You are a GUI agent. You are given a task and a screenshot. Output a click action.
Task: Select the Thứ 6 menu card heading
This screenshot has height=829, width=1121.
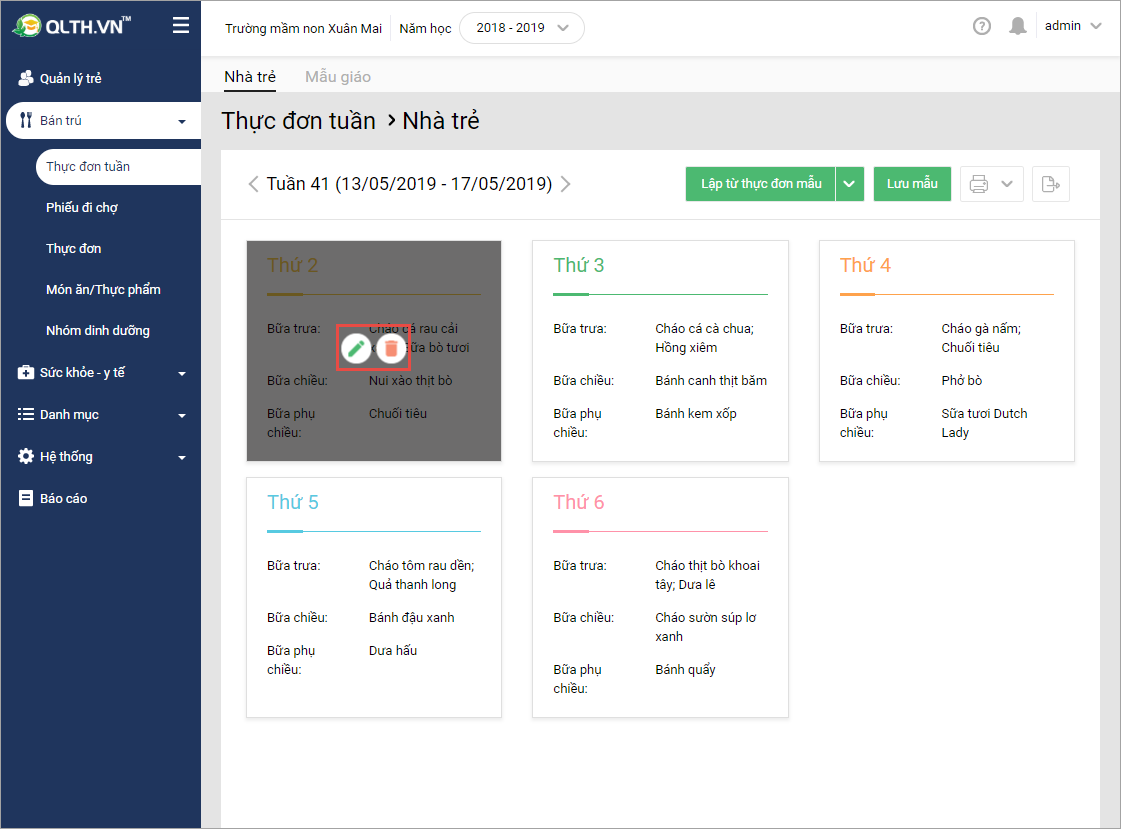[x=578, y=502]
